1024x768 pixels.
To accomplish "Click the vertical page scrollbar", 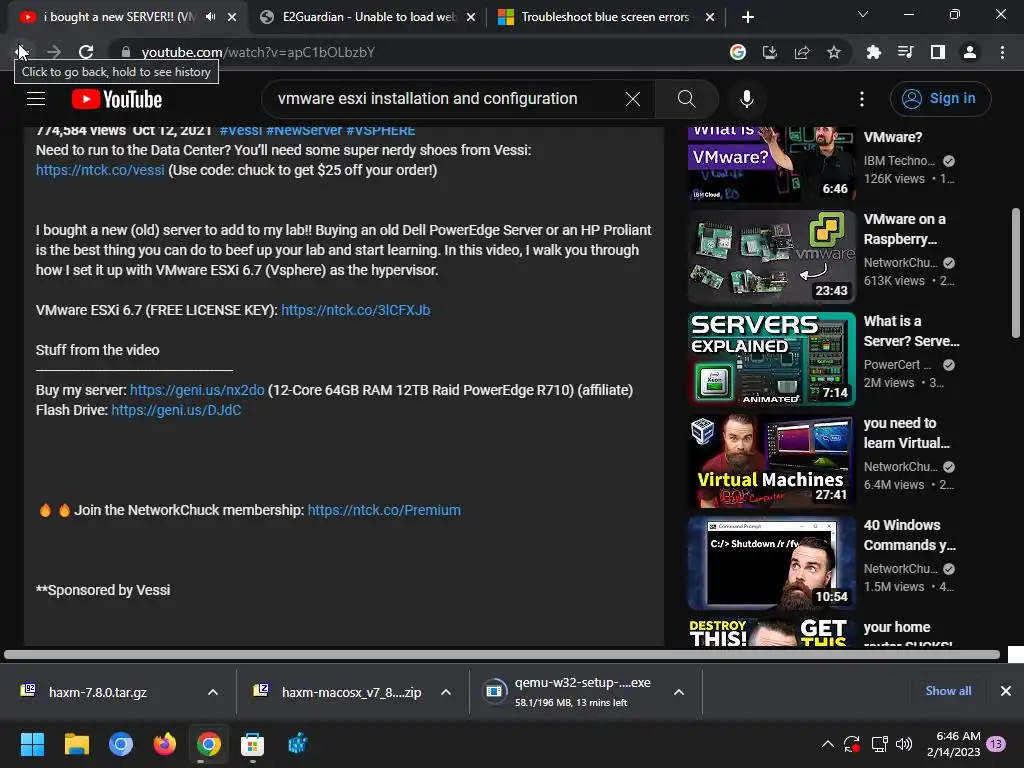I will (x=1016, y=273).
